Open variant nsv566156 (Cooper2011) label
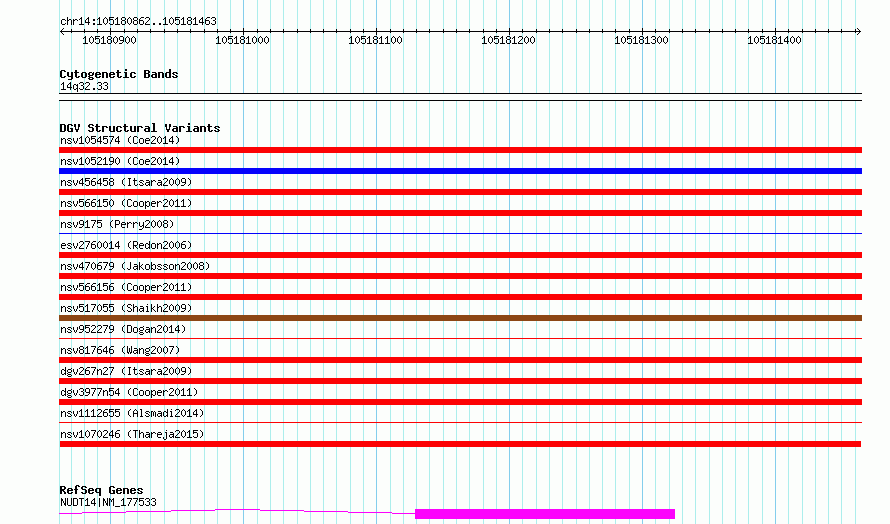Viewport: 890px width, 524px height. (x=126, y=287)
